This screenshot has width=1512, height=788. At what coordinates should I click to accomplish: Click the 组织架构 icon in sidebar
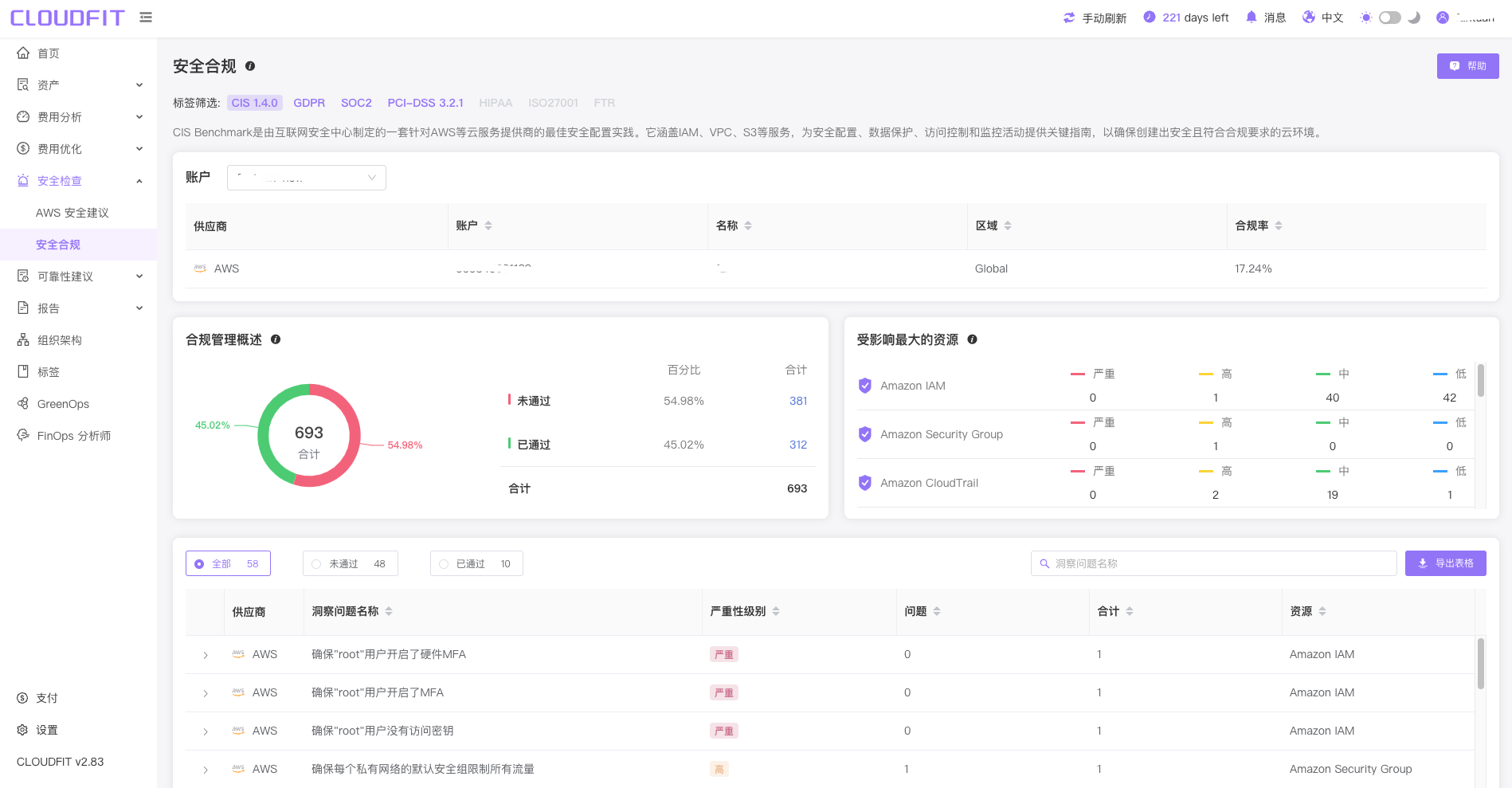click(23, 340)
